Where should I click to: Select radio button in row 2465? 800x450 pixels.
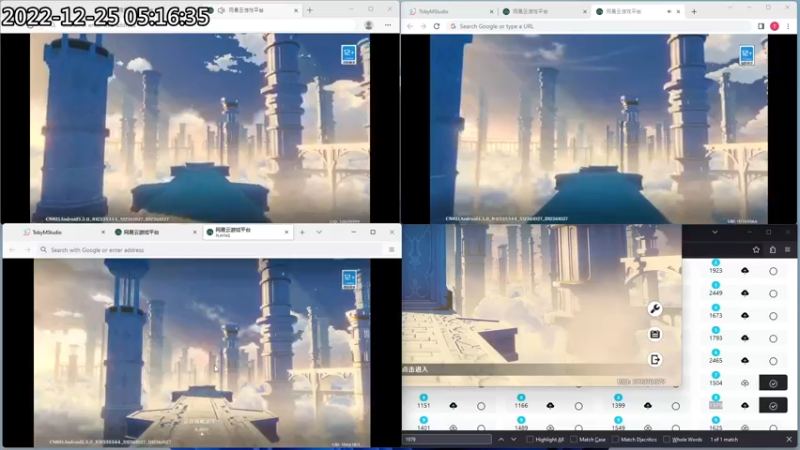point(773,361)
